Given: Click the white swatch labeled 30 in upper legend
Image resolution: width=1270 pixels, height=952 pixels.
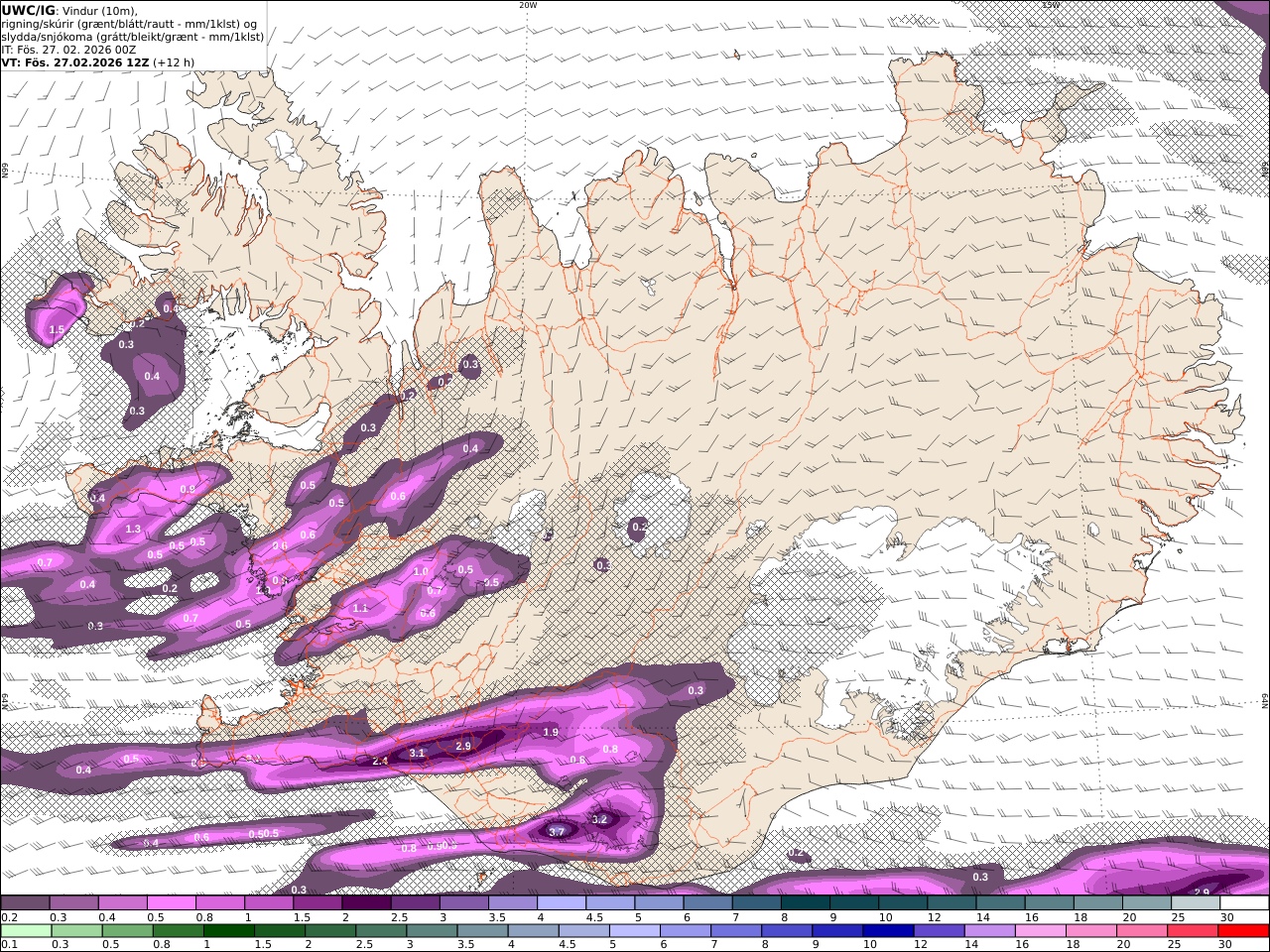Looking at the screenshot, I should (x=1244, y=903).
